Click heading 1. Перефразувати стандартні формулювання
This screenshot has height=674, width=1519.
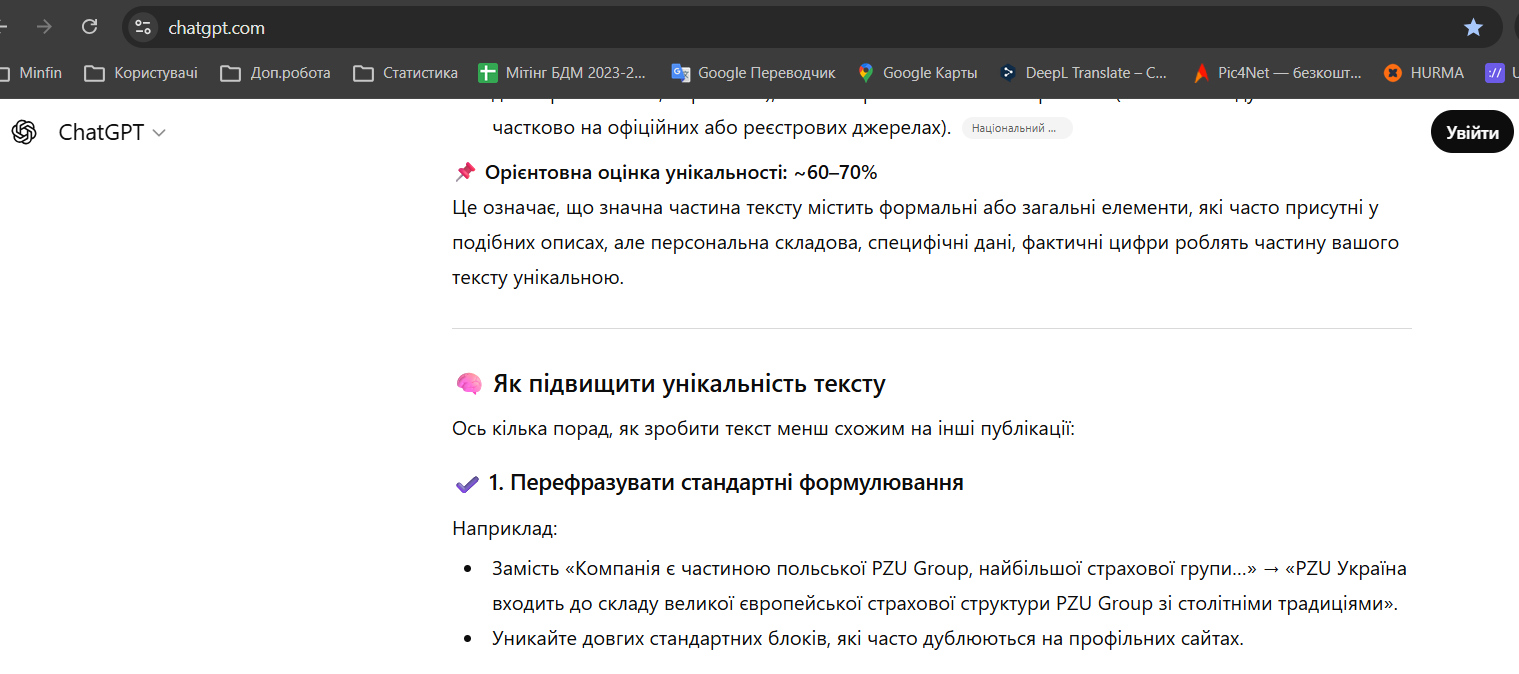pos(726,483)
